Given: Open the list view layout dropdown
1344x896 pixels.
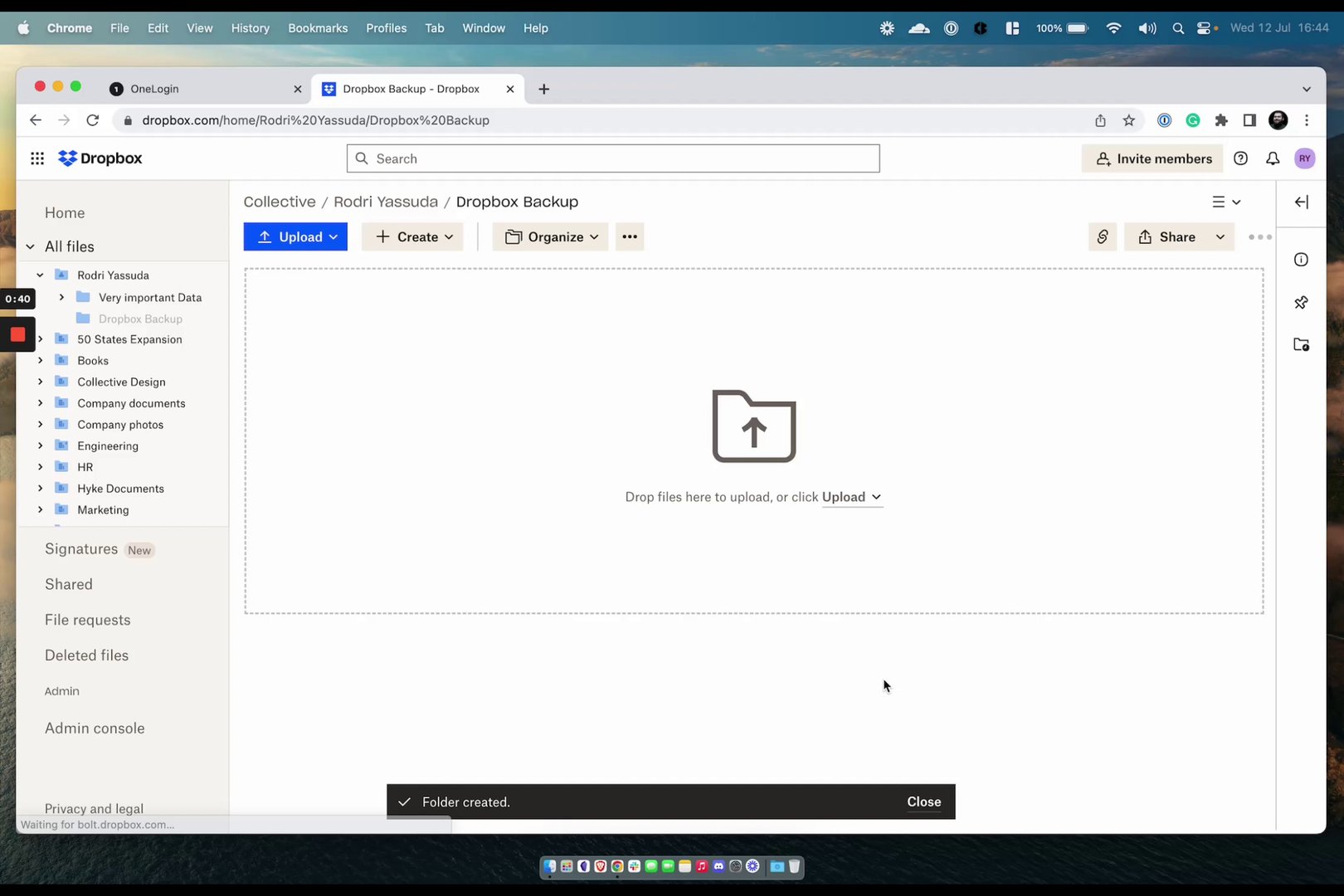Looking at the screenshot, I should pos(1227,202).
